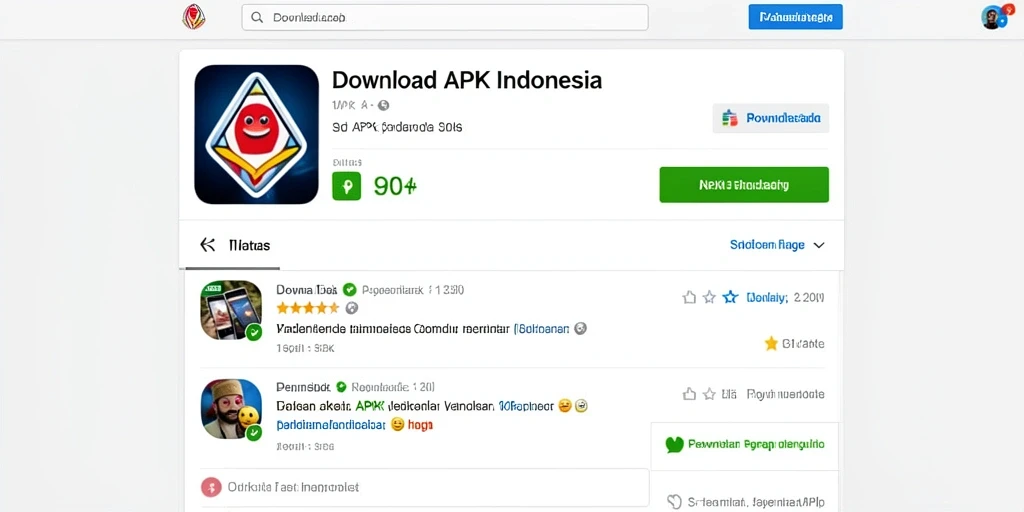Select the underlined reviews tab

(x=249, y=246)
